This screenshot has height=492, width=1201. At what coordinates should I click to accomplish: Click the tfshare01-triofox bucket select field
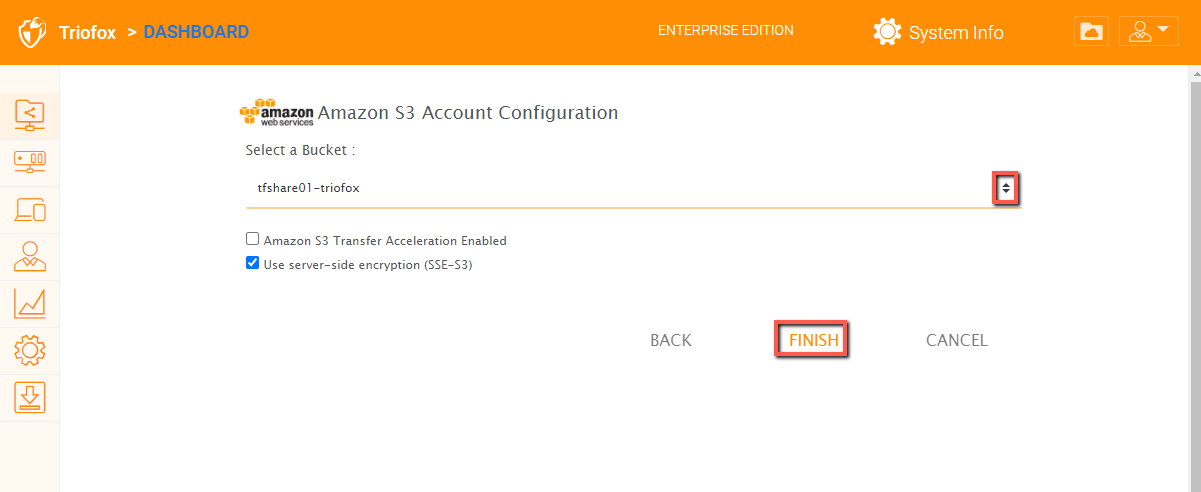click(x=632, y=188)
